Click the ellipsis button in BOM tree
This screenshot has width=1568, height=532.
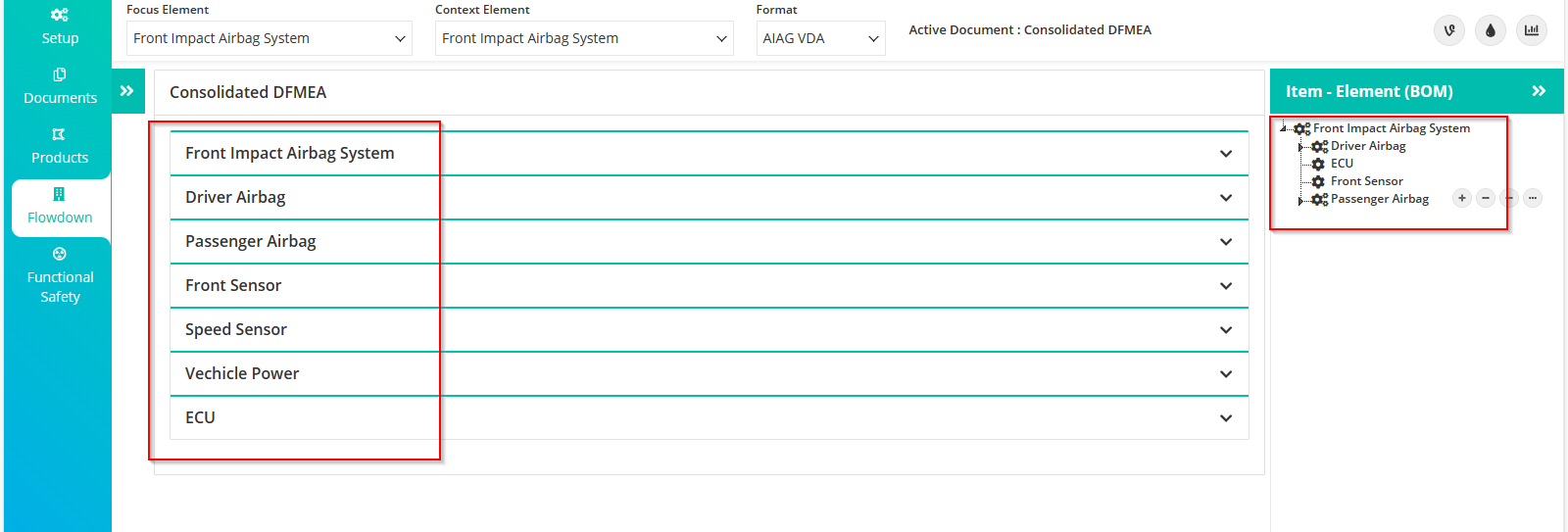pos(1533,198)
